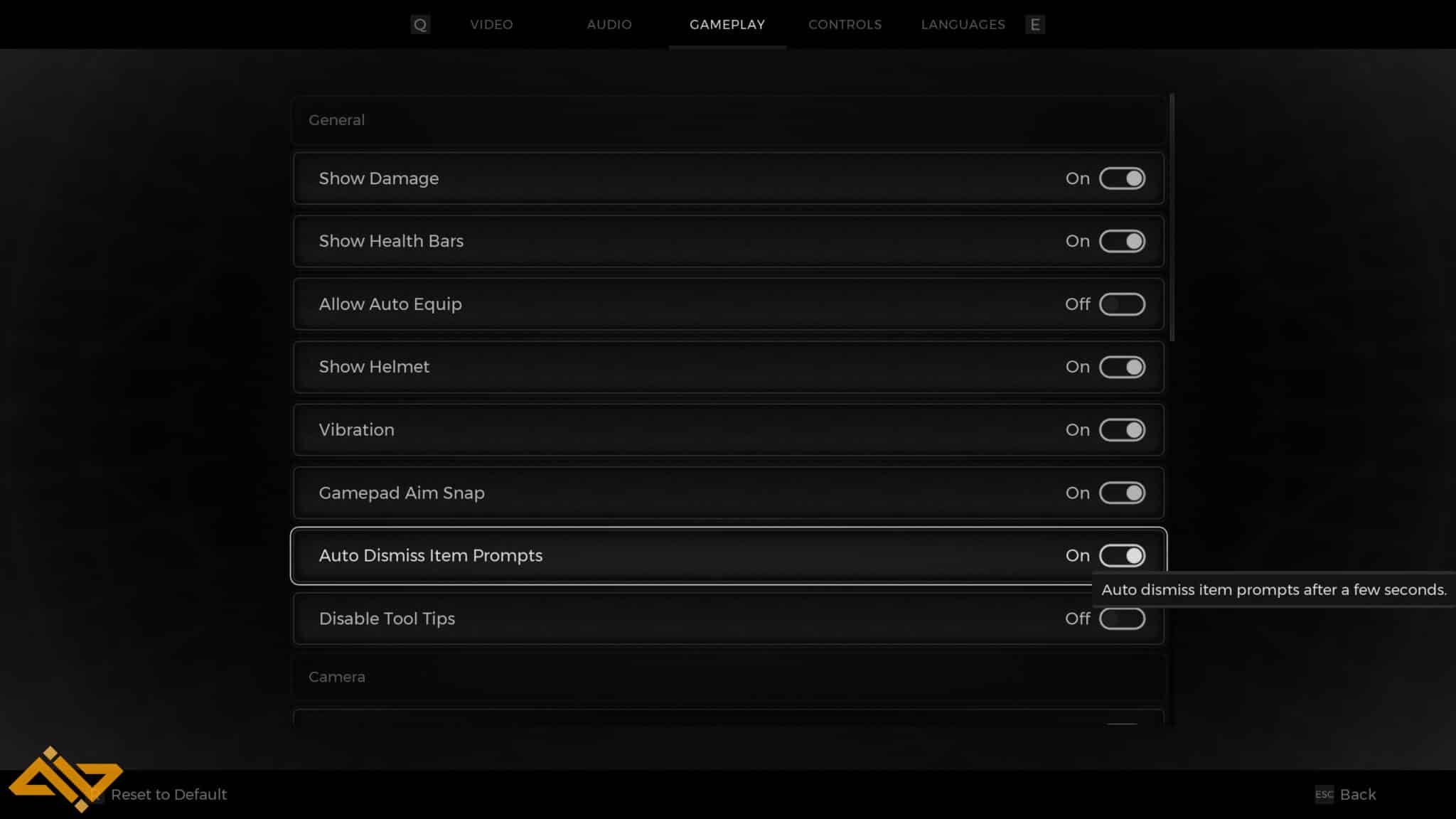1456x819 pixels.
Task: Click the Off value of Disable Tool Tips
Action: (1078, 619)
